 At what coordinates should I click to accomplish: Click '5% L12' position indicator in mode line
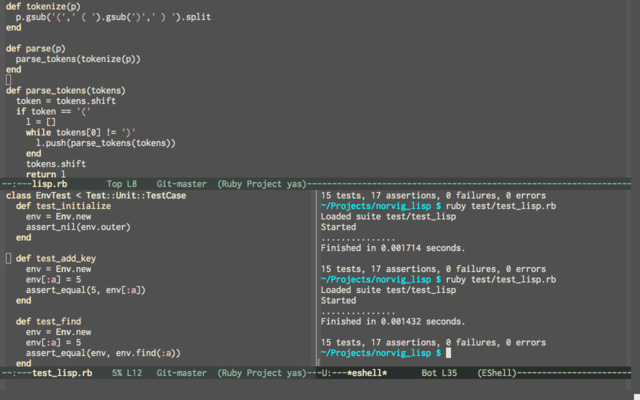coord(127,373)
